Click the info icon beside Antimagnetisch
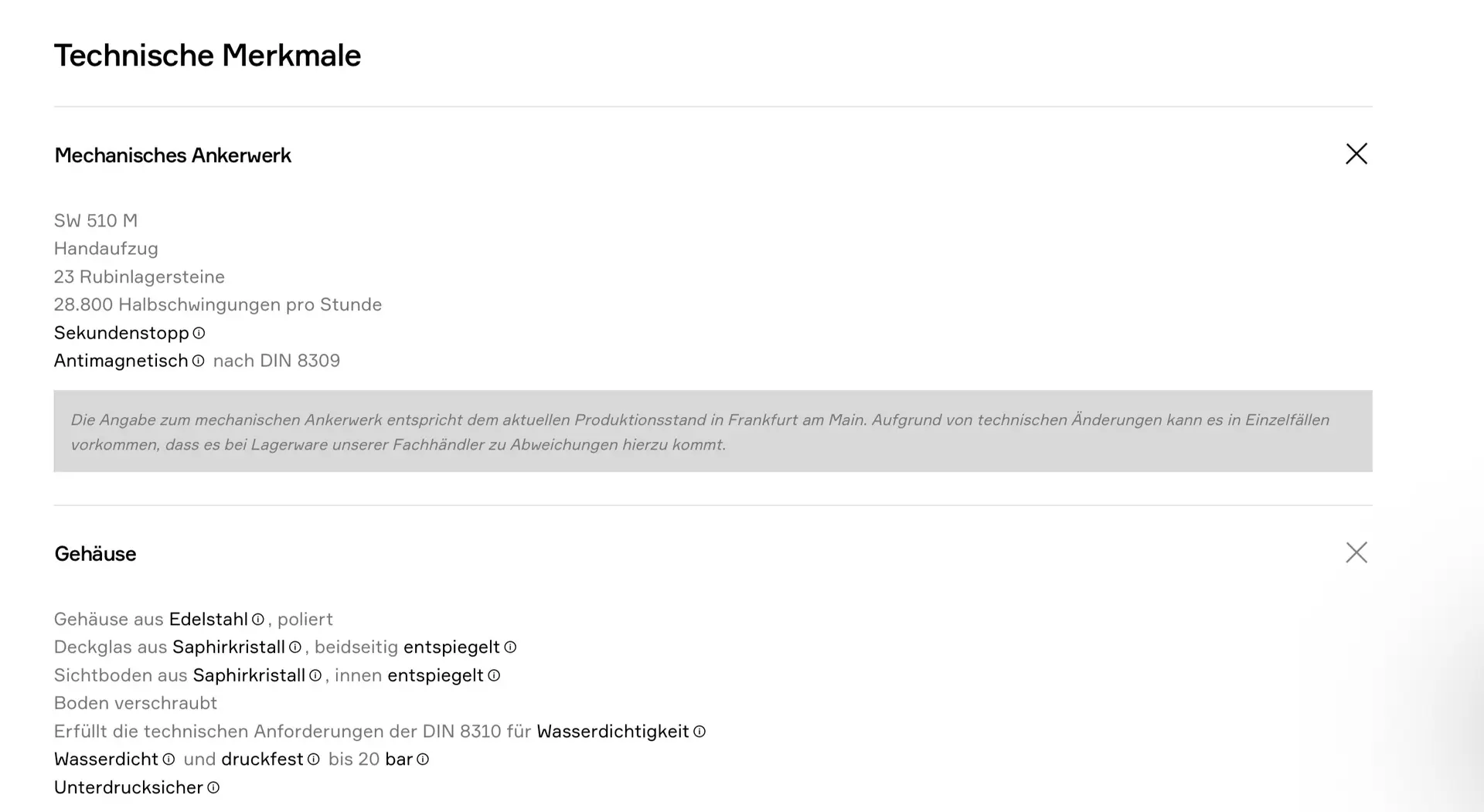Screen dimensions: 1484x812 198,361
